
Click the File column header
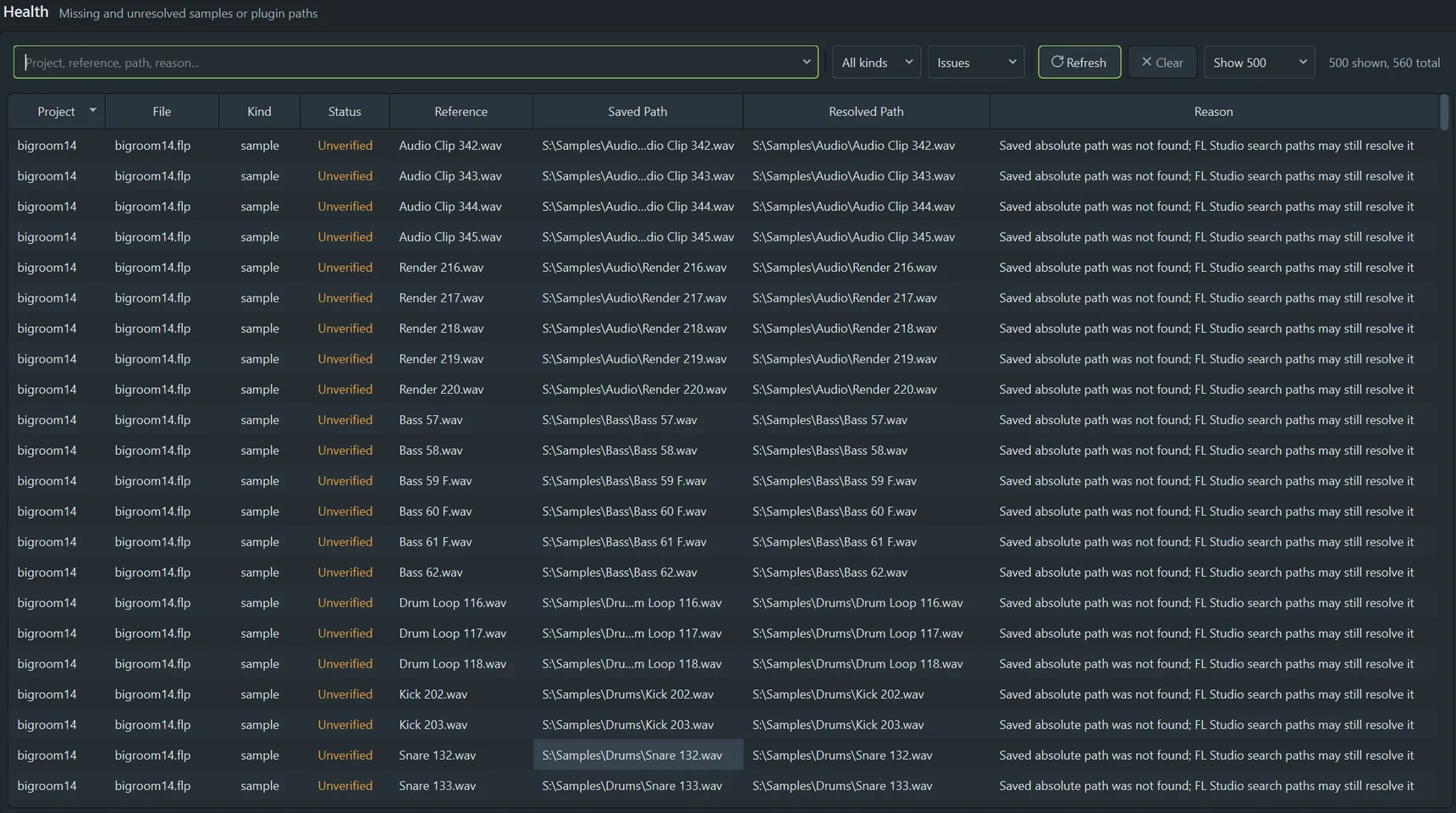click(162, 111)
